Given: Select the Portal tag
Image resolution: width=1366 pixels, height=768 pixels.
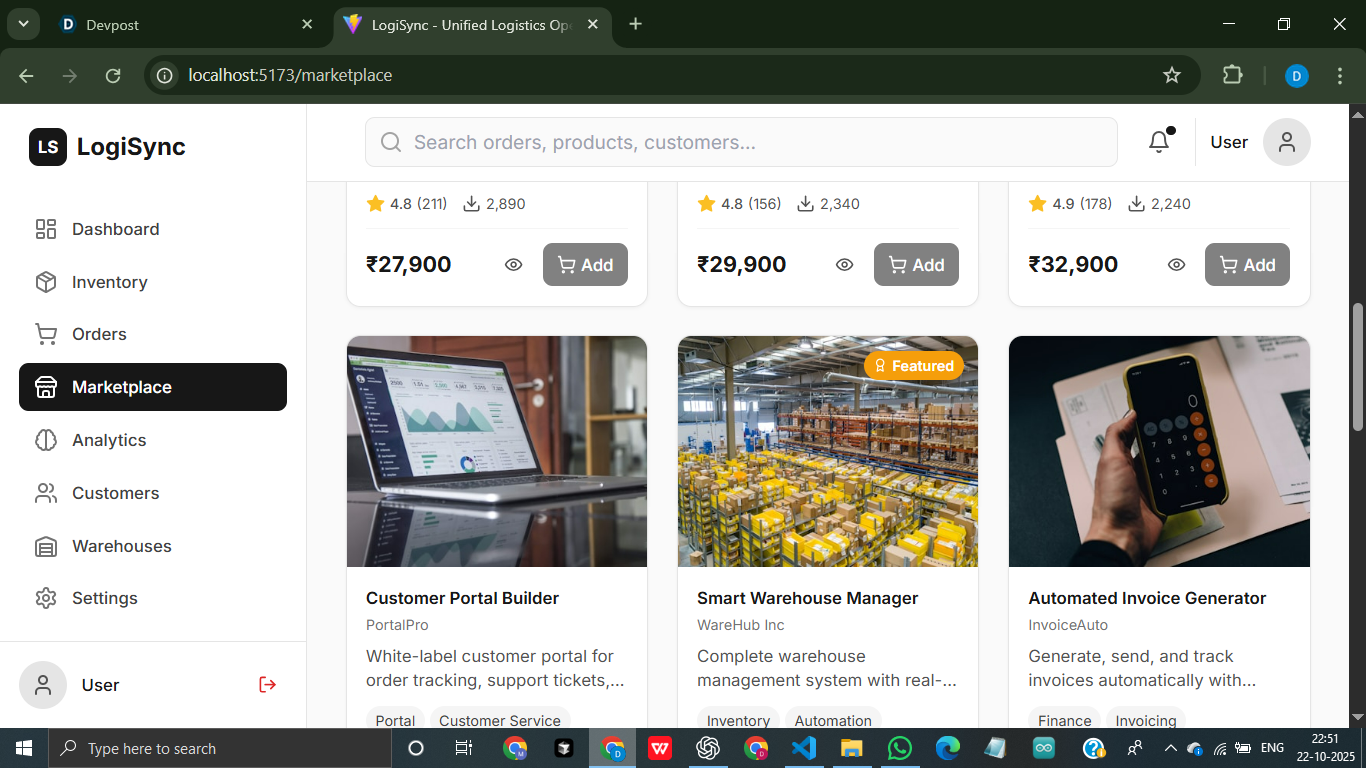Looking at the screenshot, I should (x=395, y=720).
